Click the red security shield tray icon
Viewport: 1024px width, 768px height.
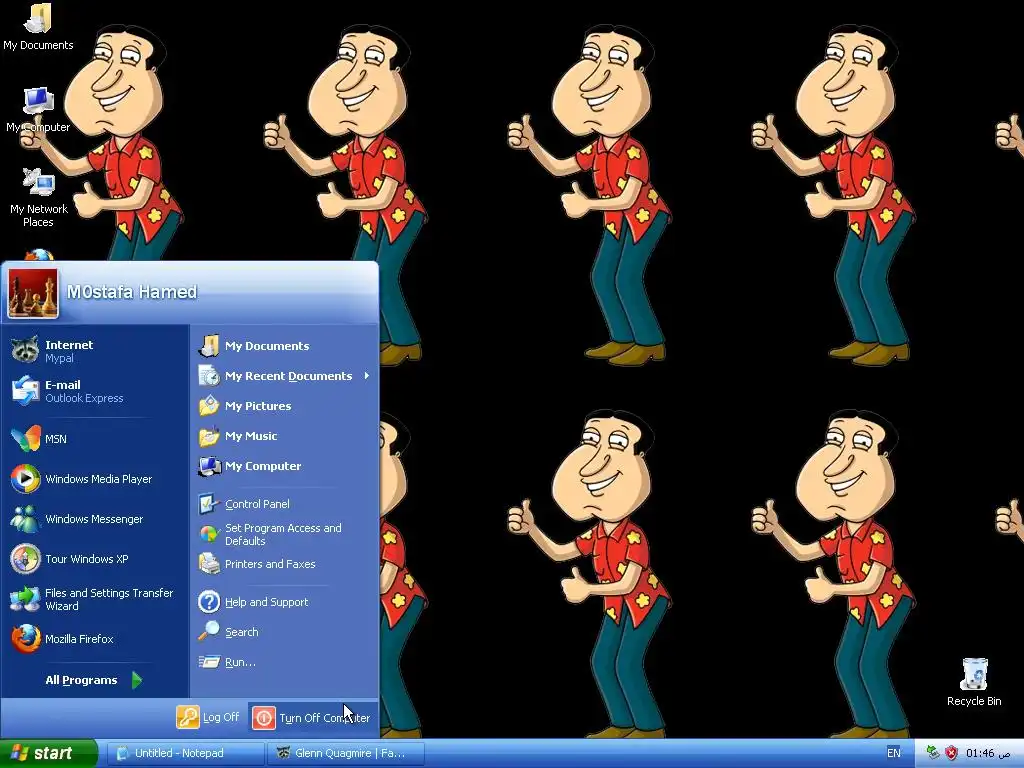[x=952, y=753]
